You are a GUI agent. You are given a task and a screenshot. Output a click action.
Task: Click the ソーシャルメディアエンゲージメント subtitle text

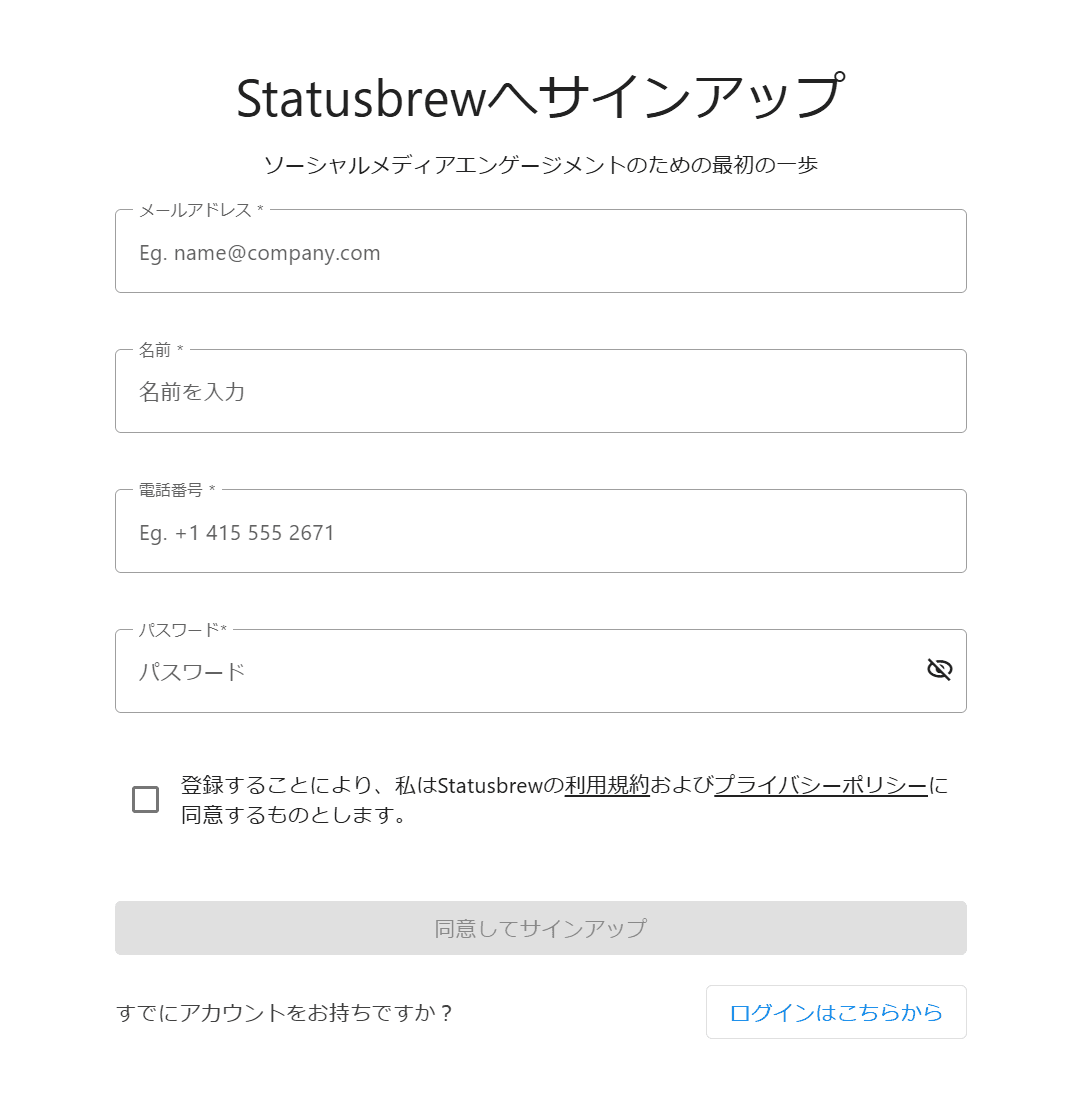[540, 165]
